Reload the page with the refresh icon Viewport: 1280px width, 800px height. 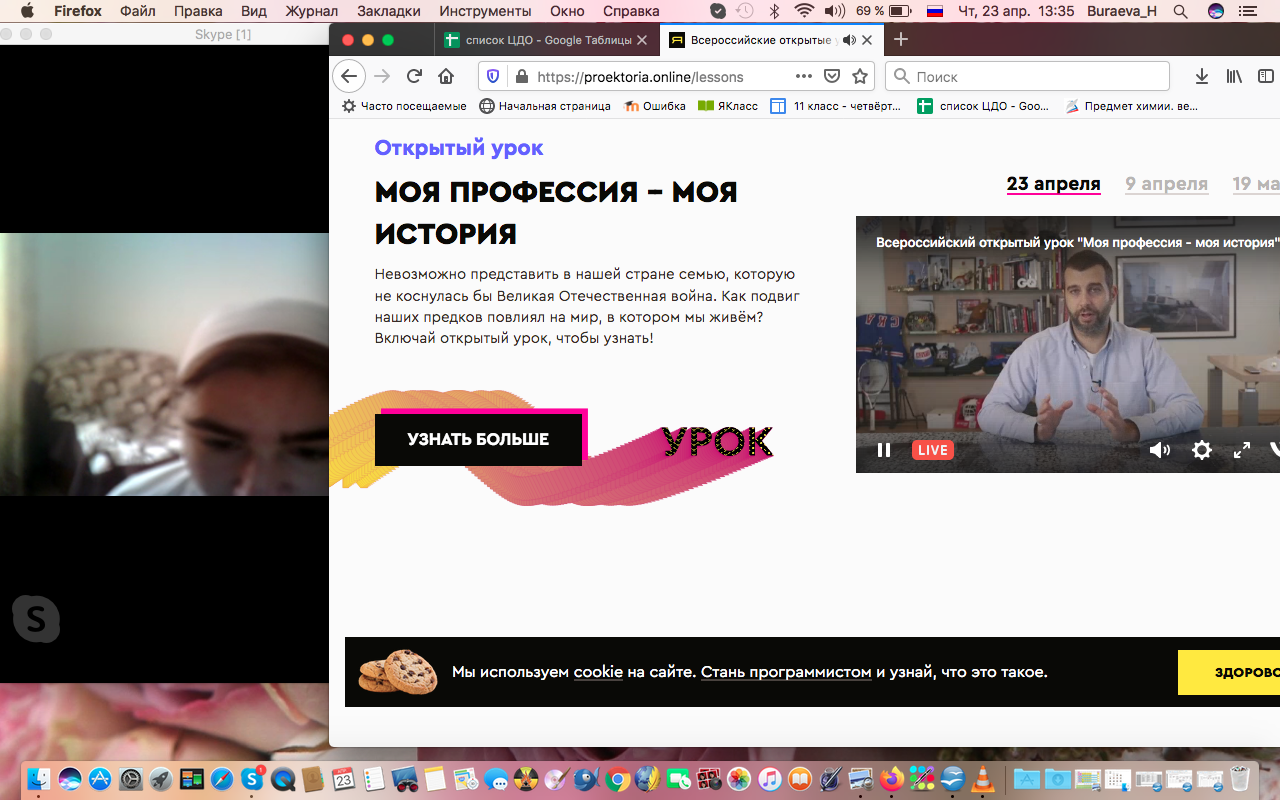pos(414,77)
